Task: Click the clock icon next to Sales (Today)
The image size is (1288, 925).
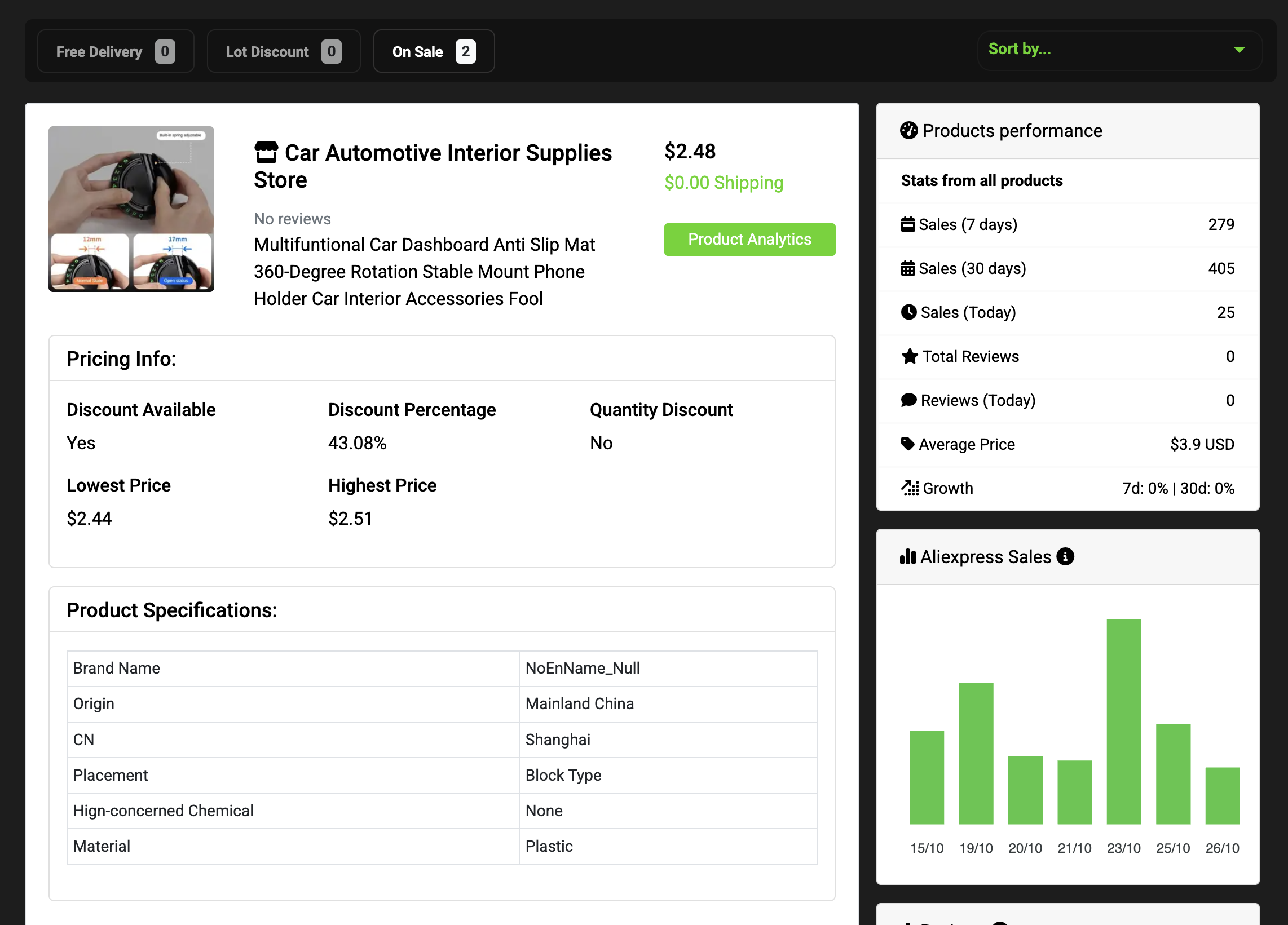Action: pyautogui.click(x=910, y=312)
